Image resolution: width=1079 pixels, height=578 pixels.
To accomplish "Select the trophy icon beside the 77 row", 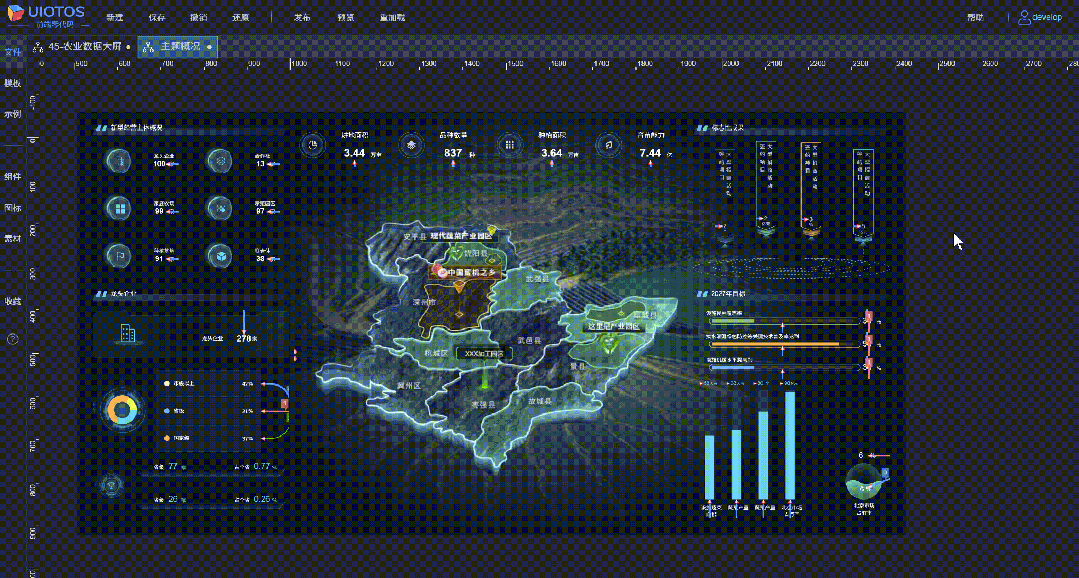I will [110, 484].
